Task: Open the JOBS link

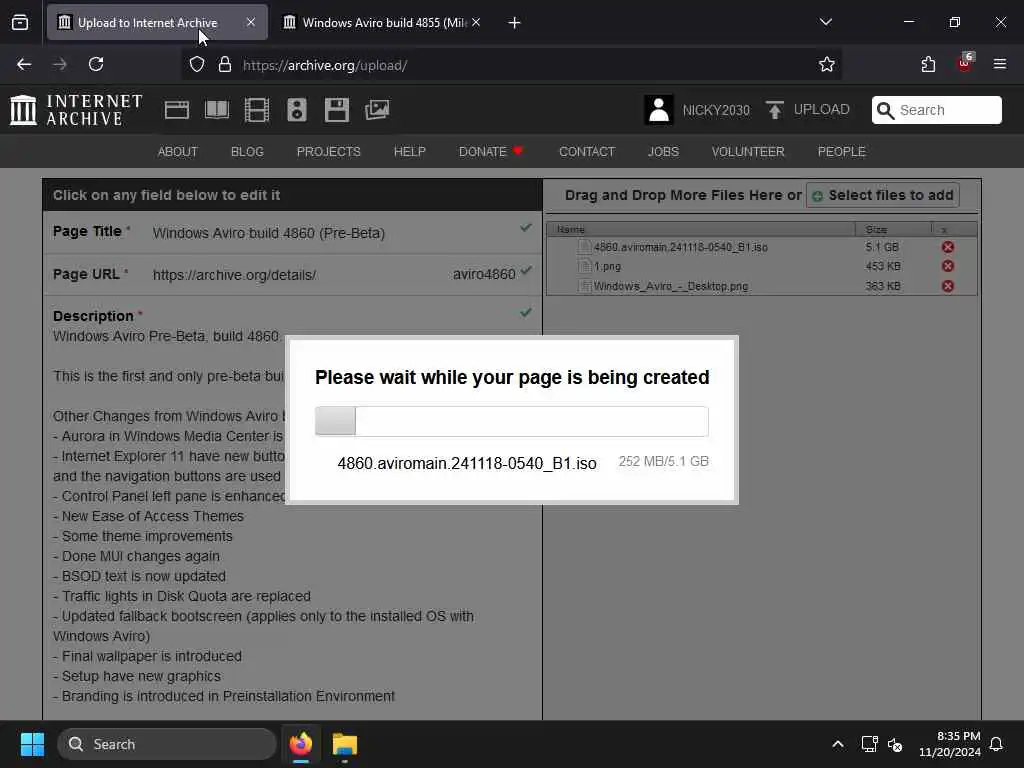Action: pos(664,152)
